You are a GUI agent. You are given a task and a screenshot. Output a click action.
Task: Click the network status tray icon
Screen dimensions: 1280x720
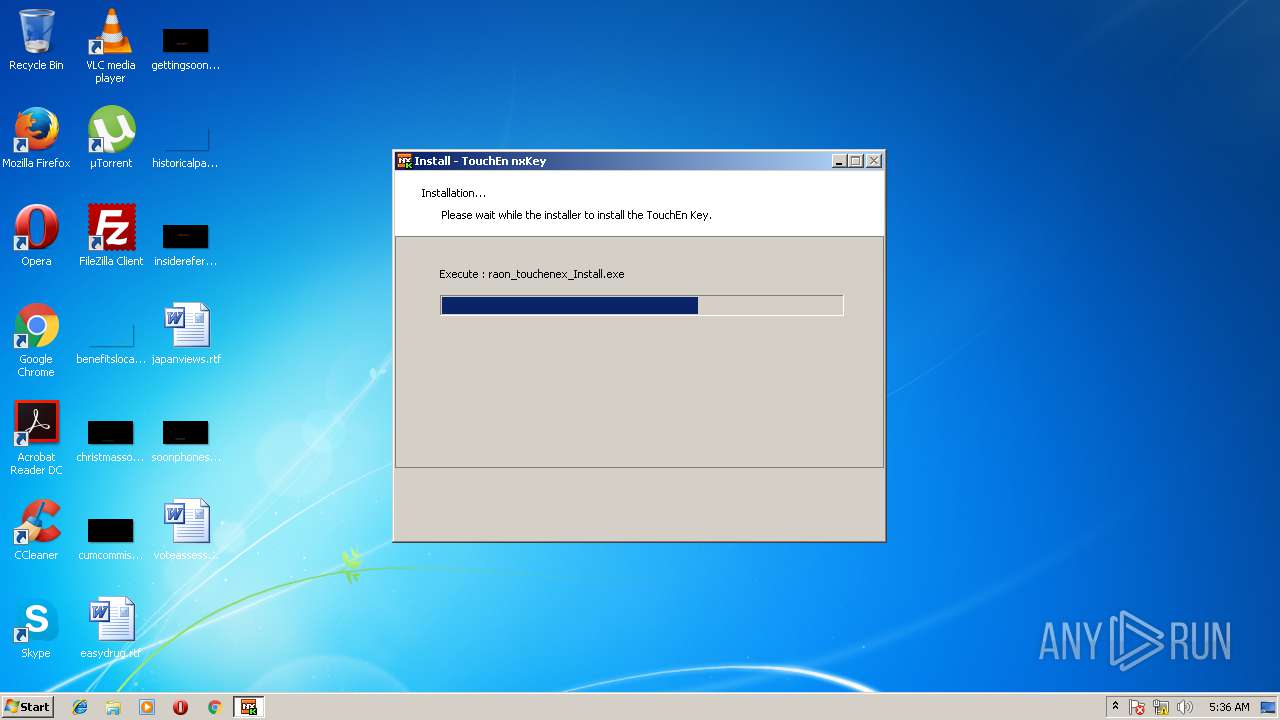pos(1161,707)
